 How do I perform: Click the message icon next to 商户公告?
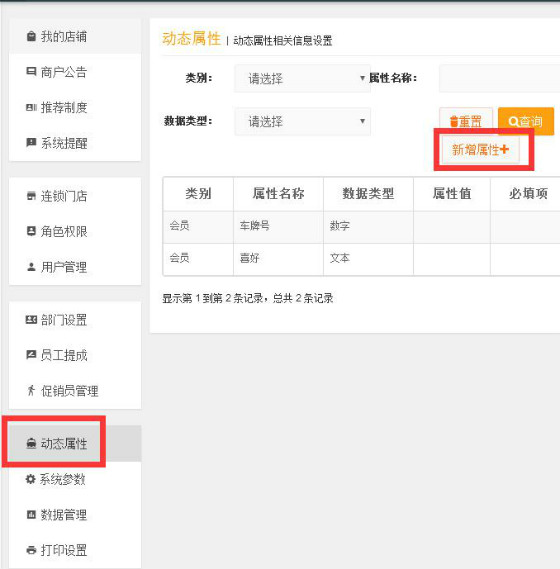pyautogui.click(x=31, y=71)
